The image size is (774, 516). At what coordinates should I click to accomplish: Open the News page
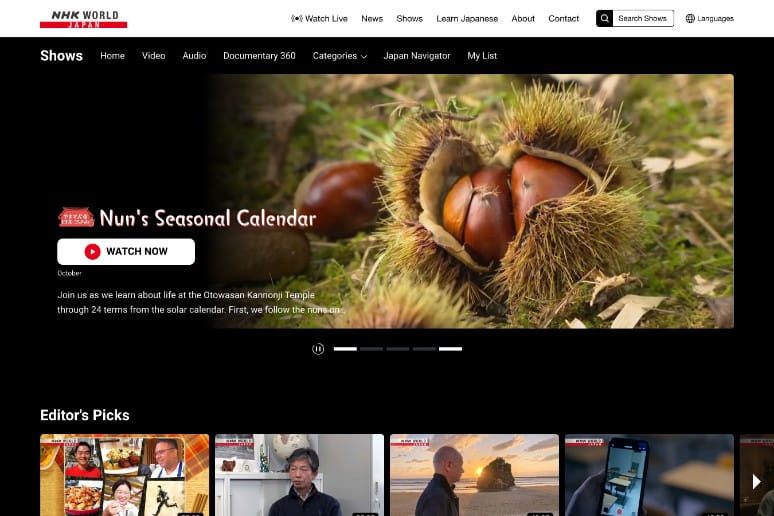click(372, 18)
